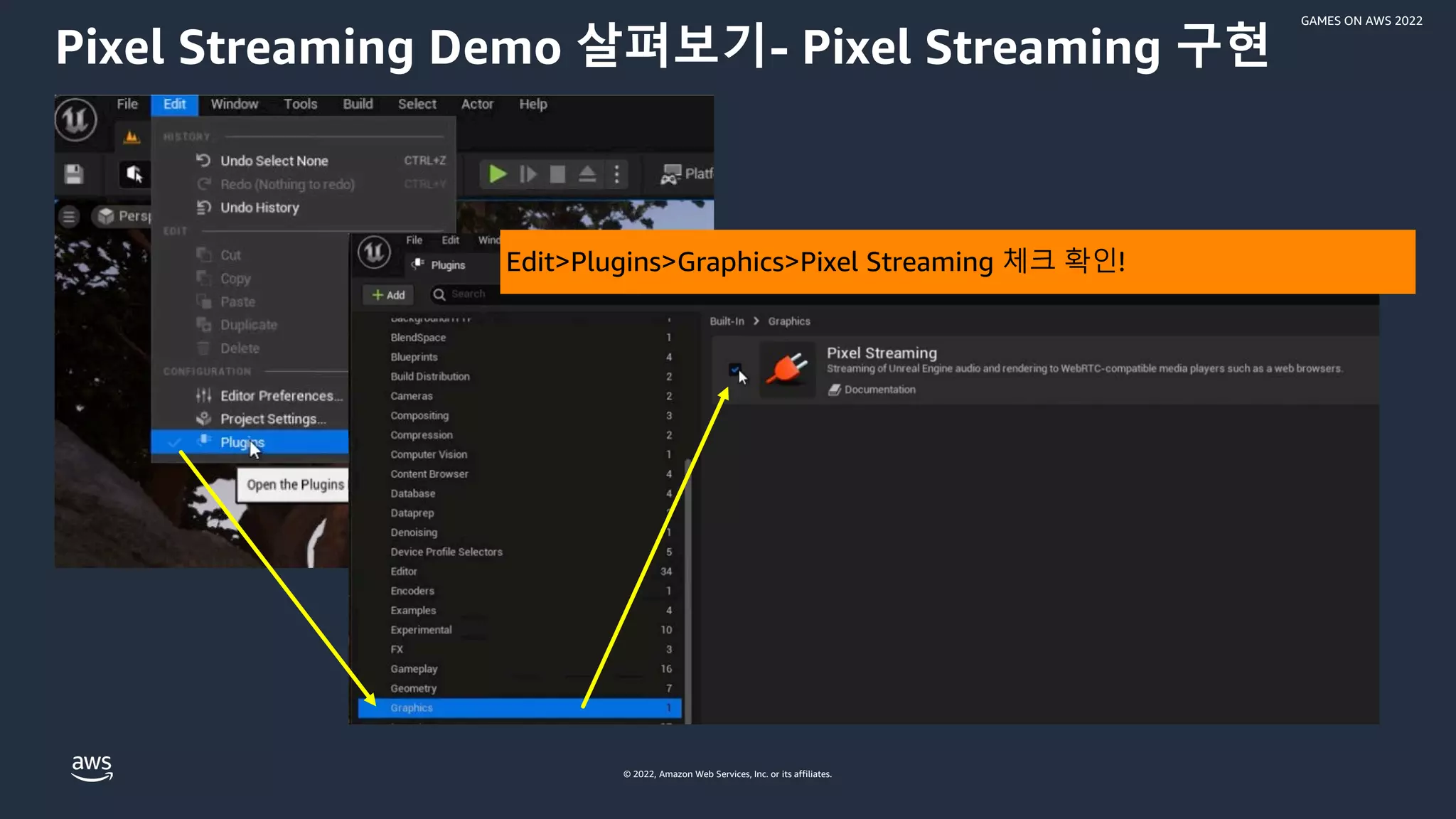Select the Editor category
The height and width of the screenshot is (819, 1456).
click(x=519, y=572)
